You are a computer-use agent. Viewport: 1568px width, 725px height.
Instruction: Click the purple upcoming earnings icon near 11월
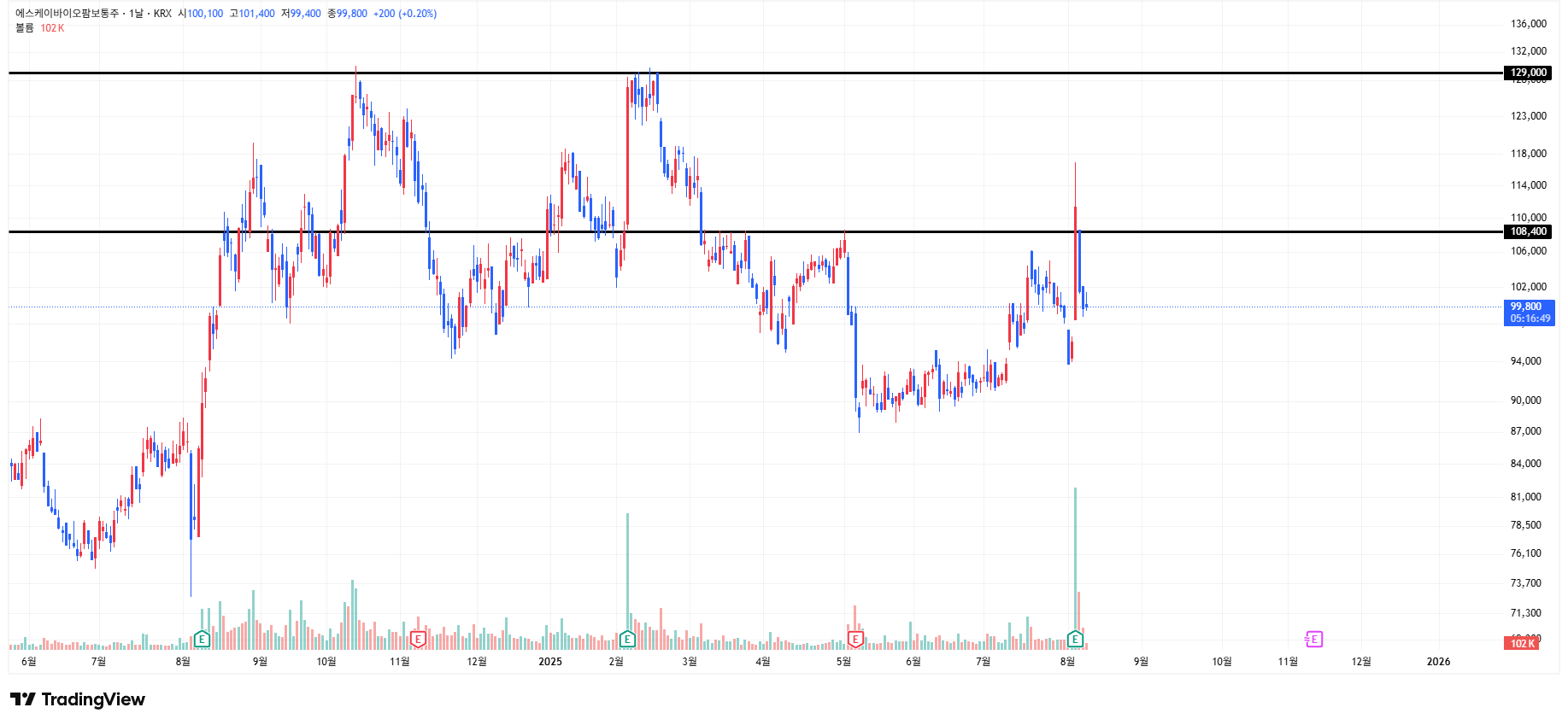tap(1314, 639)
